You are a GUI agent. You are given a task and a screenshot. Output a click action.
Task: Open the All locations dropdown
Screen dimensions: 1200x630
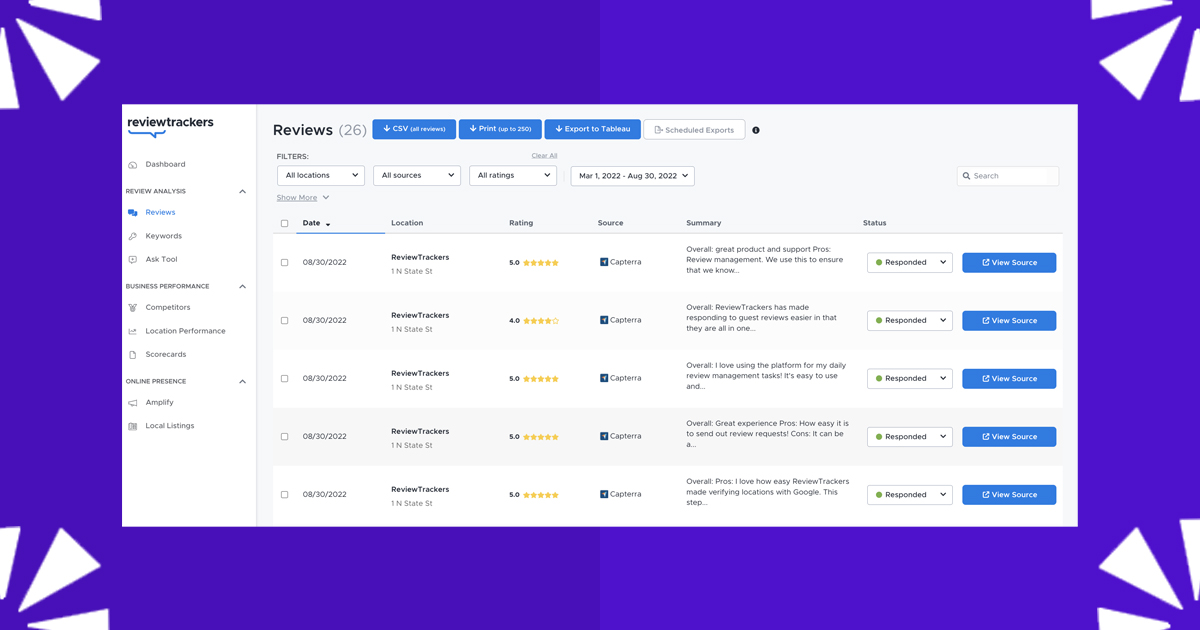321,176
